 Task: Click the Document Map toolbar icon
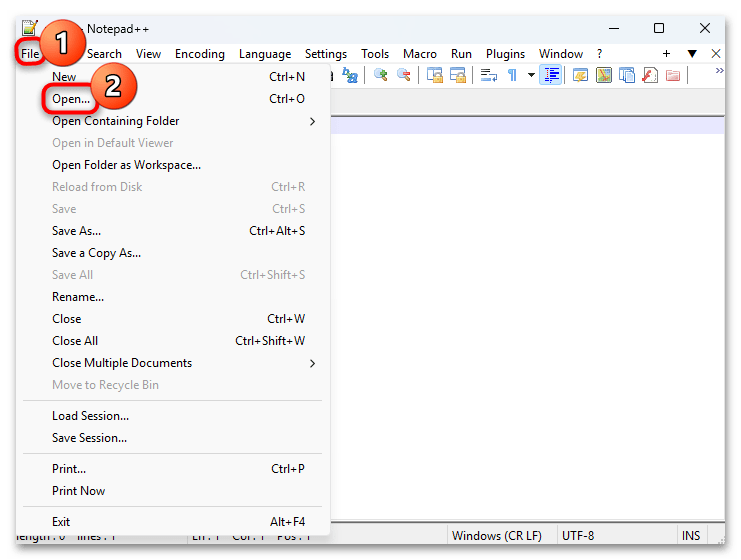tap(603, 75)
